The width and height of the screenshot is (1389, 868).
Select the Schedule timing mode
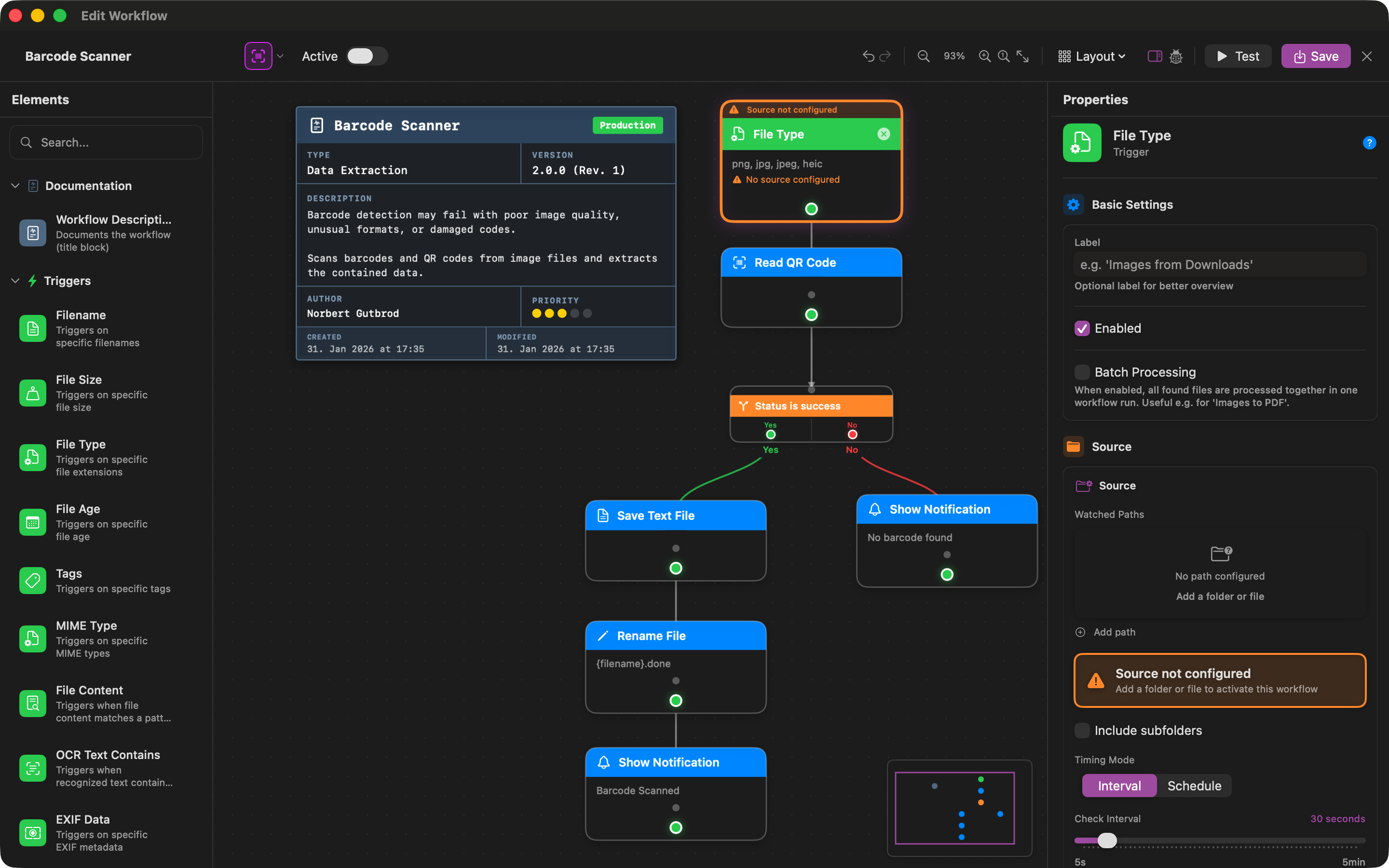point(1194,786)
